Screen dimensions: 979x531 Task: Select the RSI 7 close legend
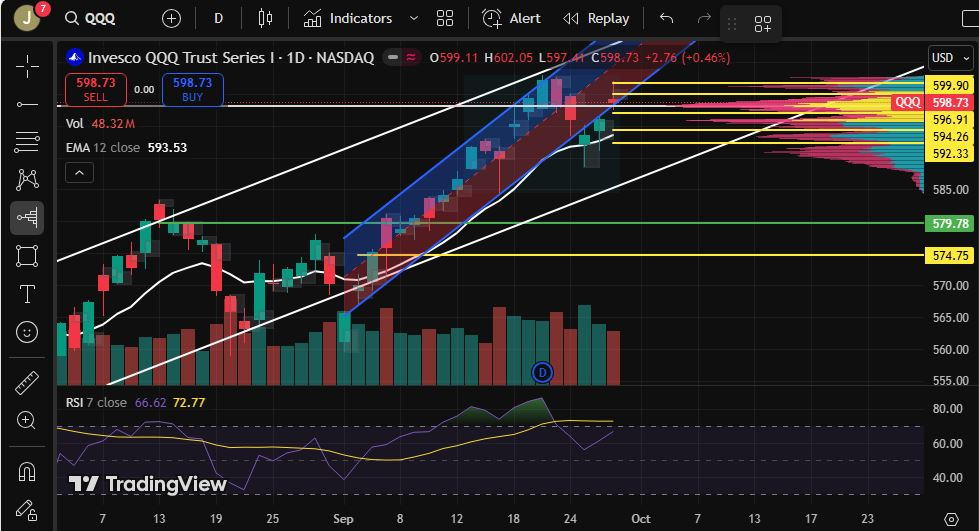pyautogui.click(x=135, y=402)
